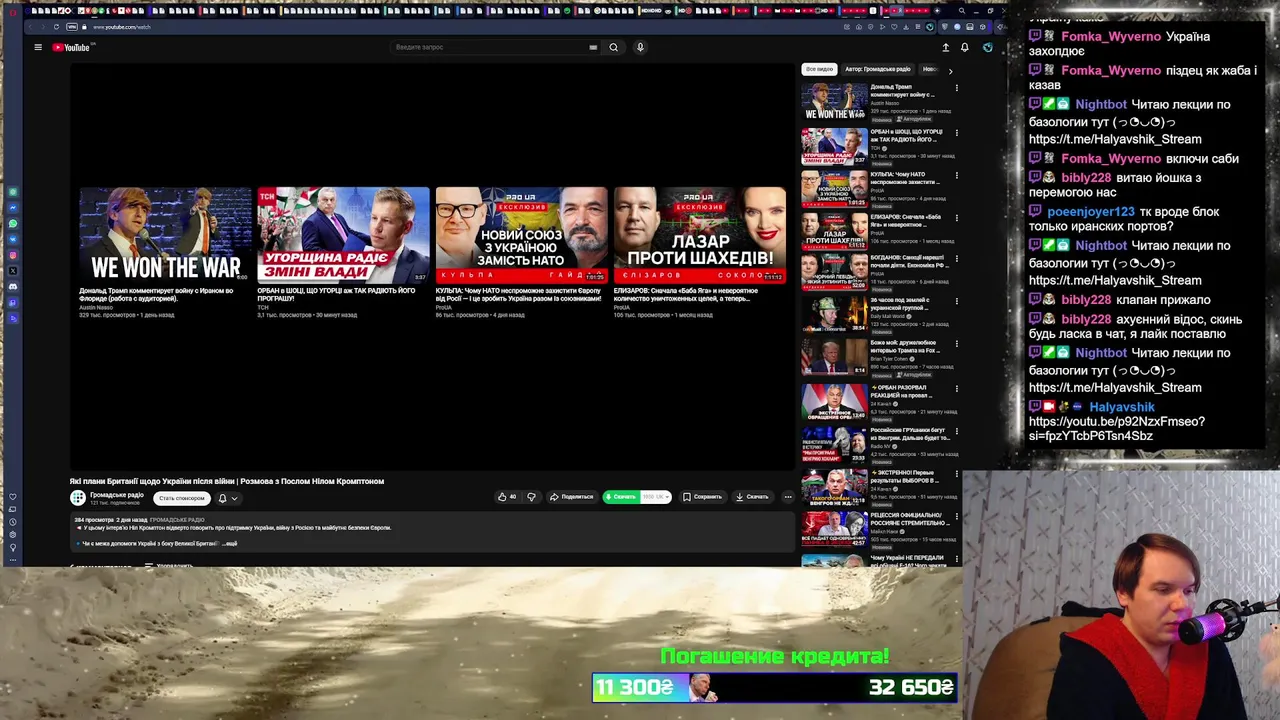Image resolution: width=1280 pixels, height=720 pixels.
Task: Open the quality dropdown beside green Скачать
Action: click(655, 497)
